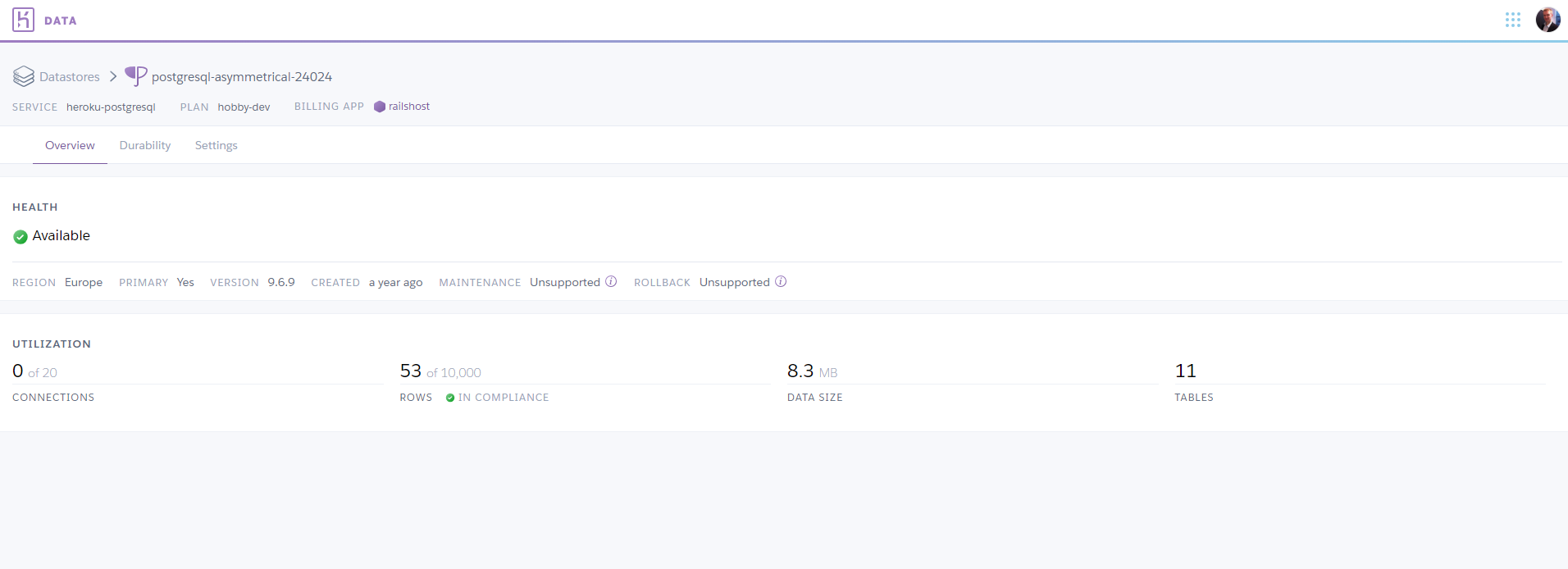Click the '53 of 10,000' rows value
Viewport: 1568px width, 569px height.
coord(440,371)
